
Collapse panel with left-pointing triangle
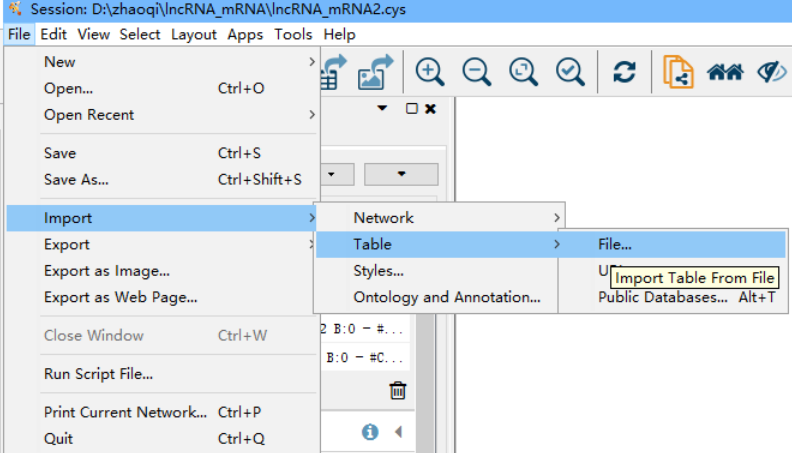tap(397, 432)
